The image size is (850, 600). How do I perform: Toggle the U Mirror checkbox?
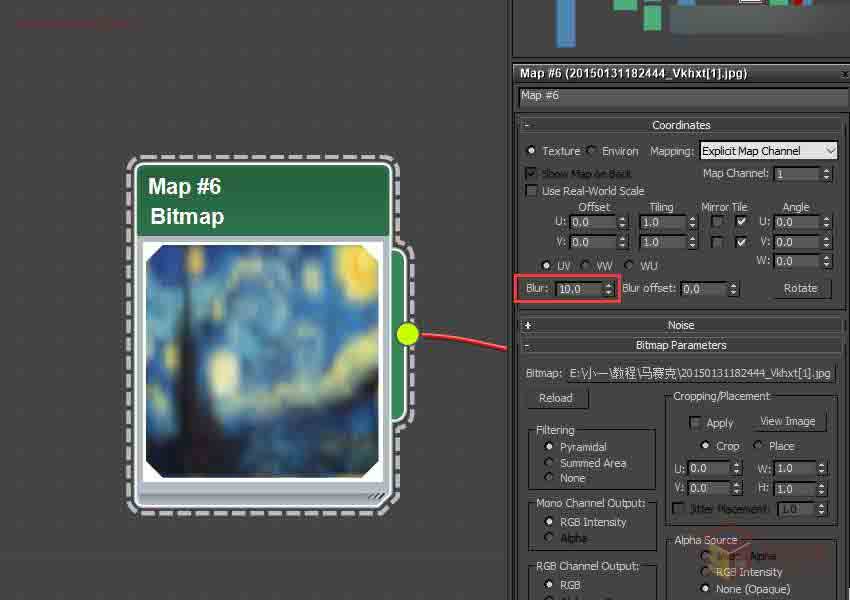717,222
